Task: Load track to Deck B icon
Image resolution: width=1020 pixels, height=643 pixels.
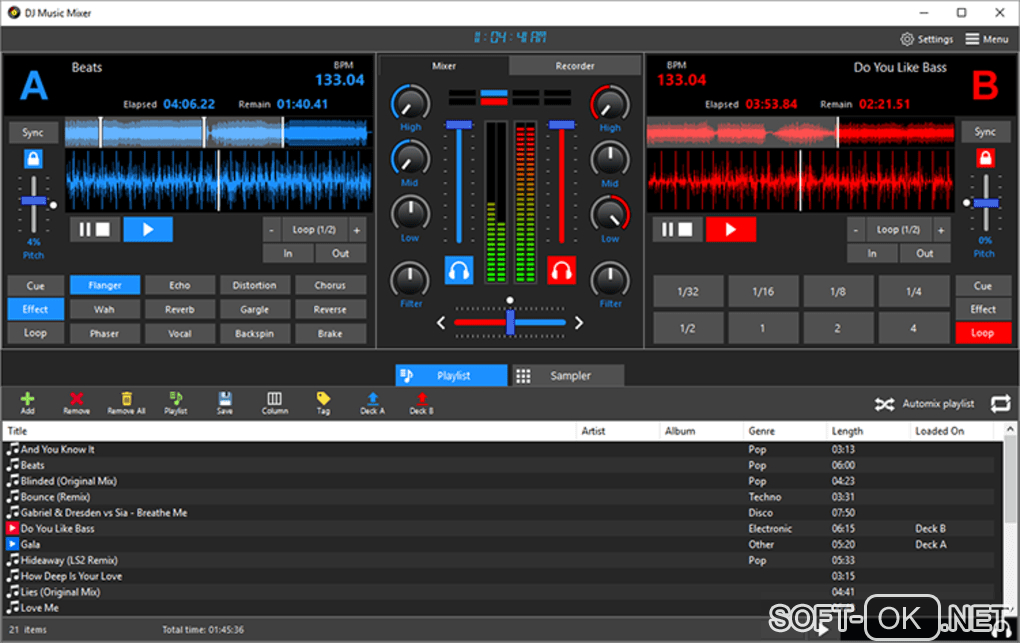Action: tap(421, 400)
